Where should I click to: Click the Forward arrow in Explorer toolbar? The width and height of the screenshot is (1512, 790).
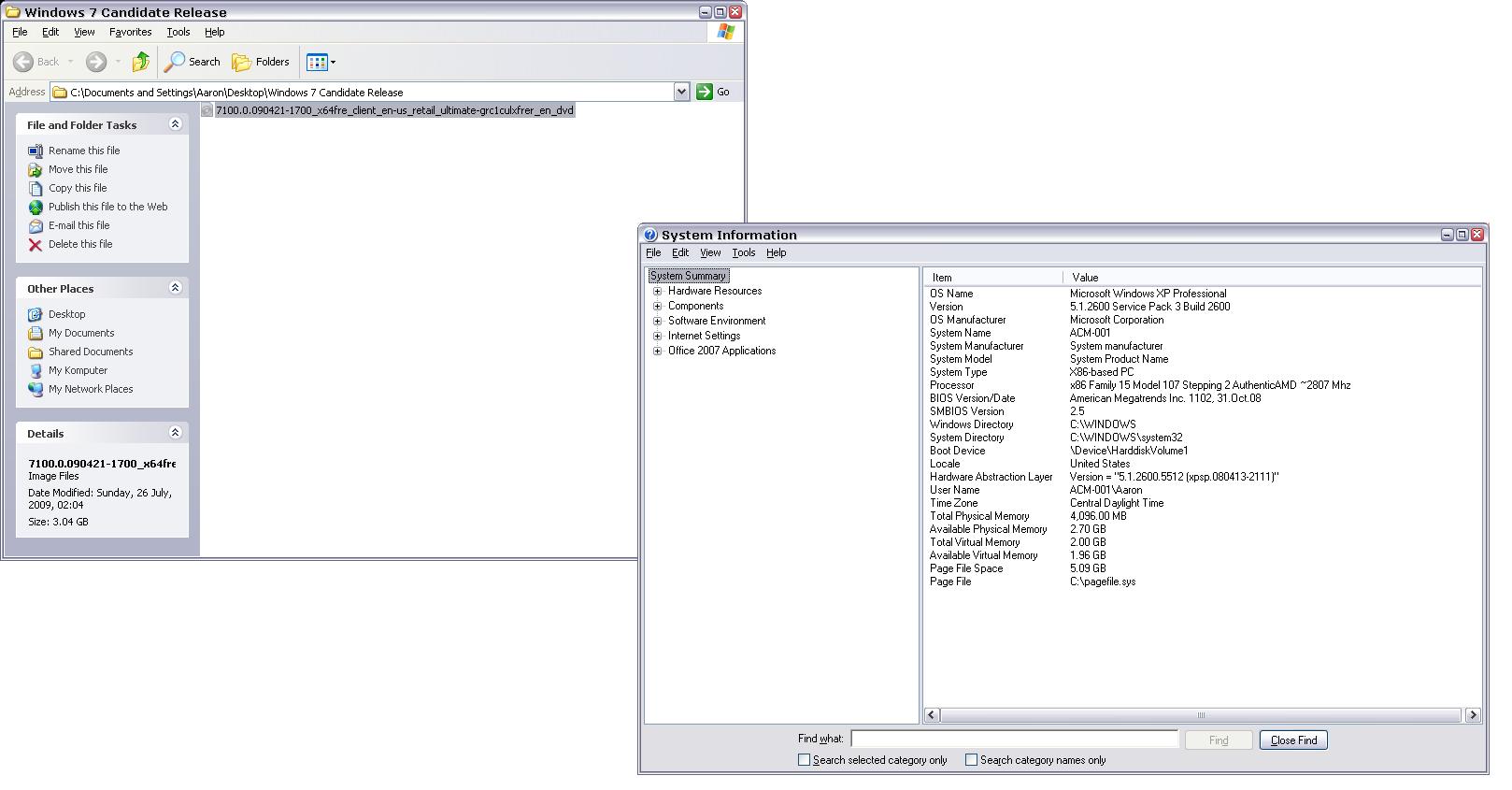[95, 62]
